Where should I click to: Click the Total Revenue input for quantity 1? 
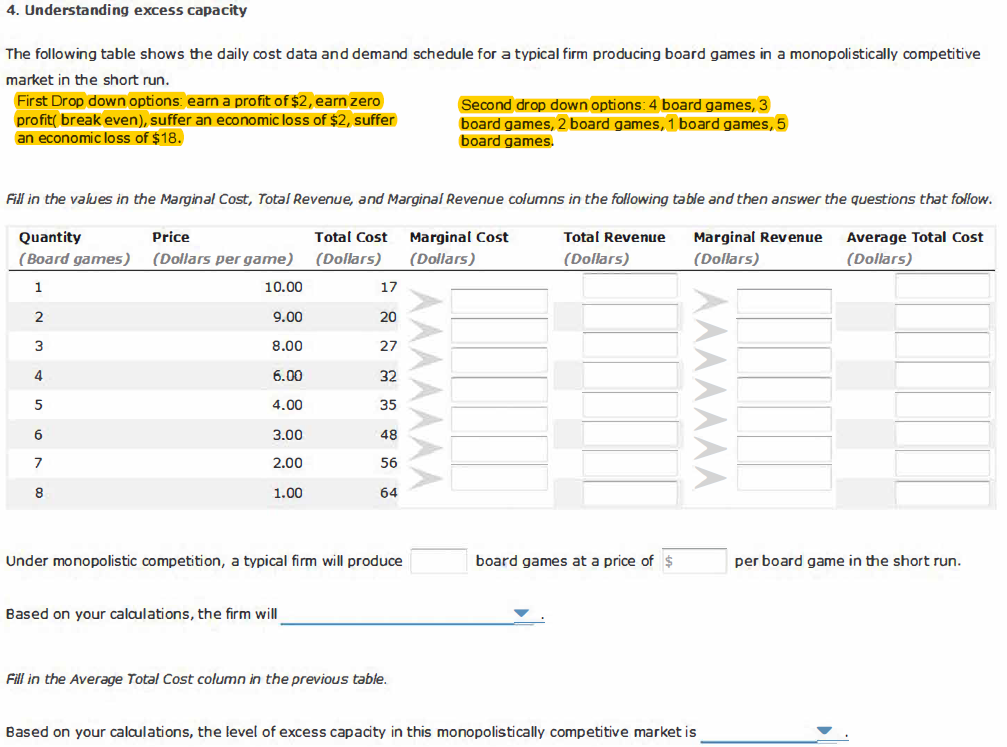tap(629, 287)
